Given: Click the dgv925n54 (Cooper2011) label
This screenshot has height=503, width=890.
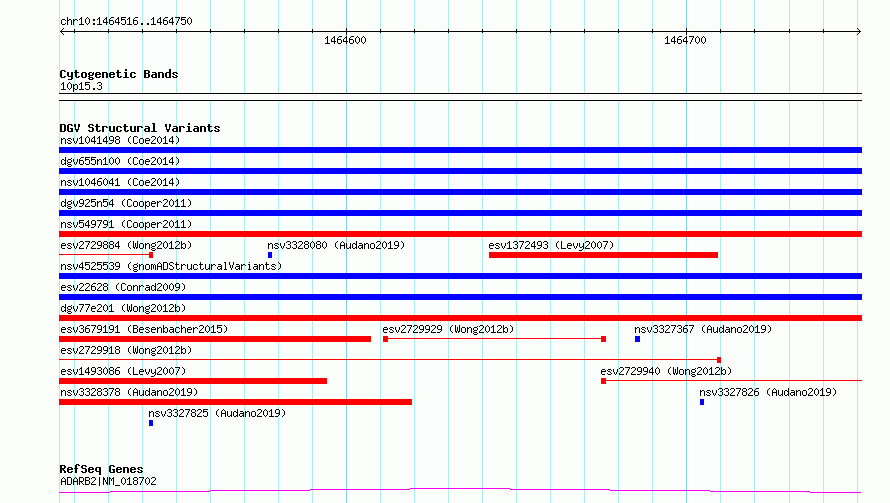Looking at the screenshot, I should [126, 203].
